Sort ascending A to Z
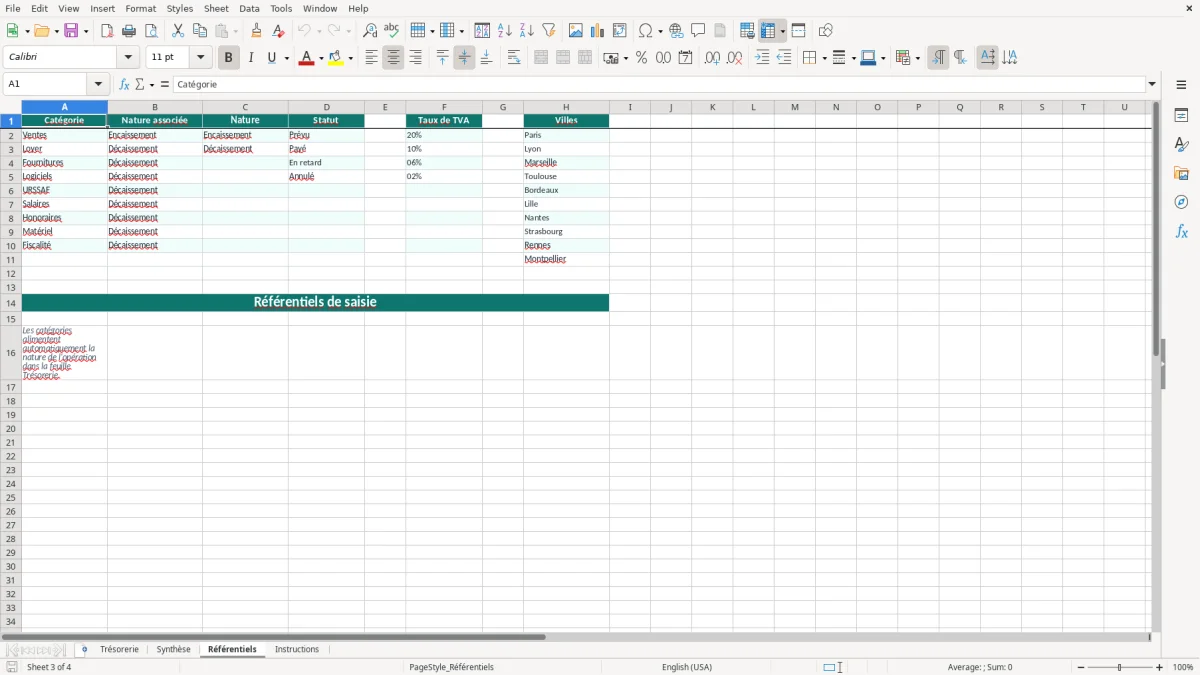This screenshot has height=675, width=1200. pos(505,31)
